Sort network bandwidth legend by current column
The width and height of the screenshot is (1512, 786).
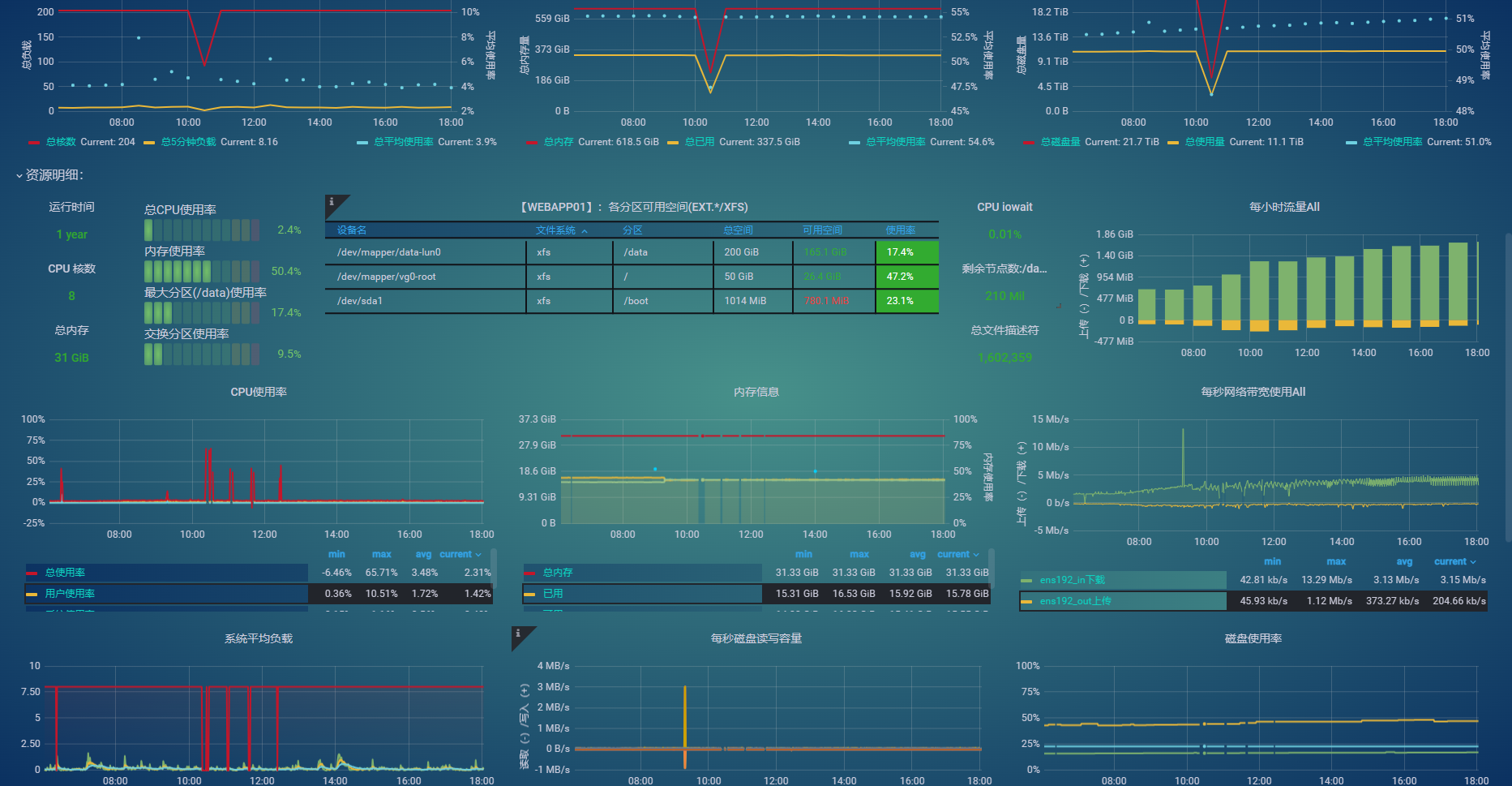(1454, 562)
